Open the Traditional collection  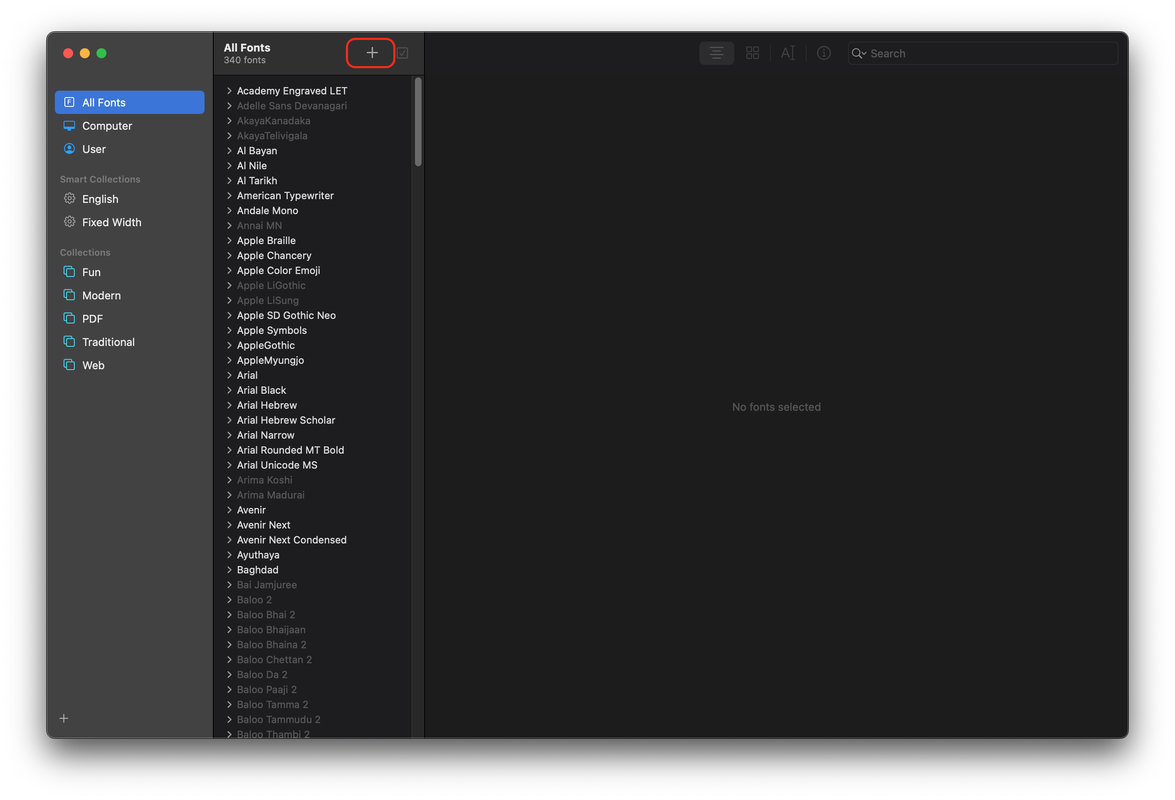point(130,342)
